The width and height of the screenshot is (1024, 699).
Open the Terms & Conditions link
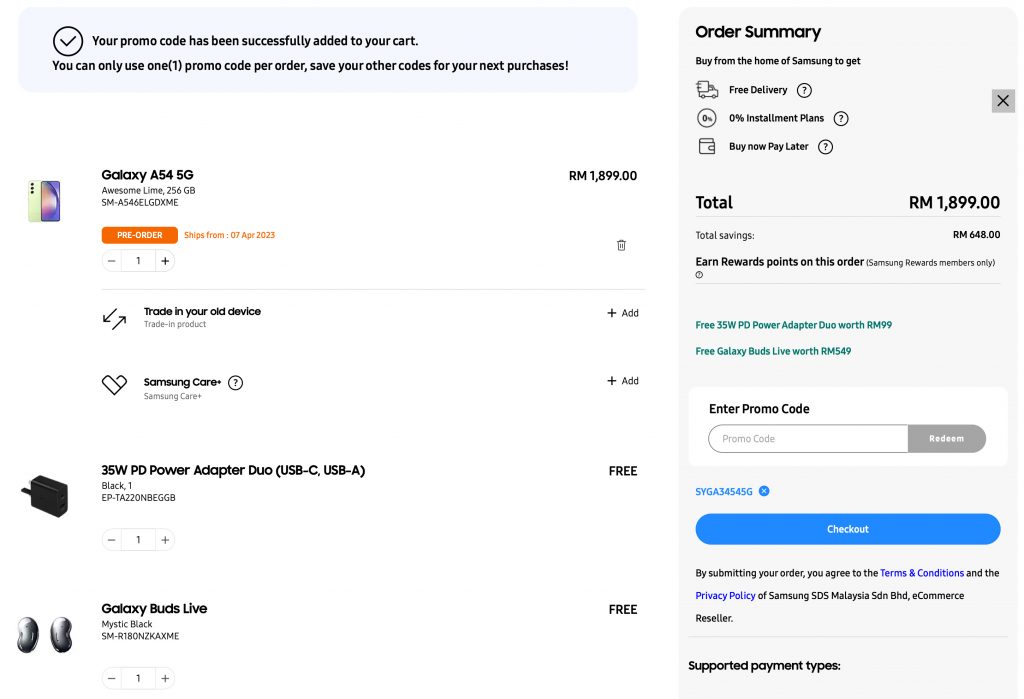pos(921,573)
